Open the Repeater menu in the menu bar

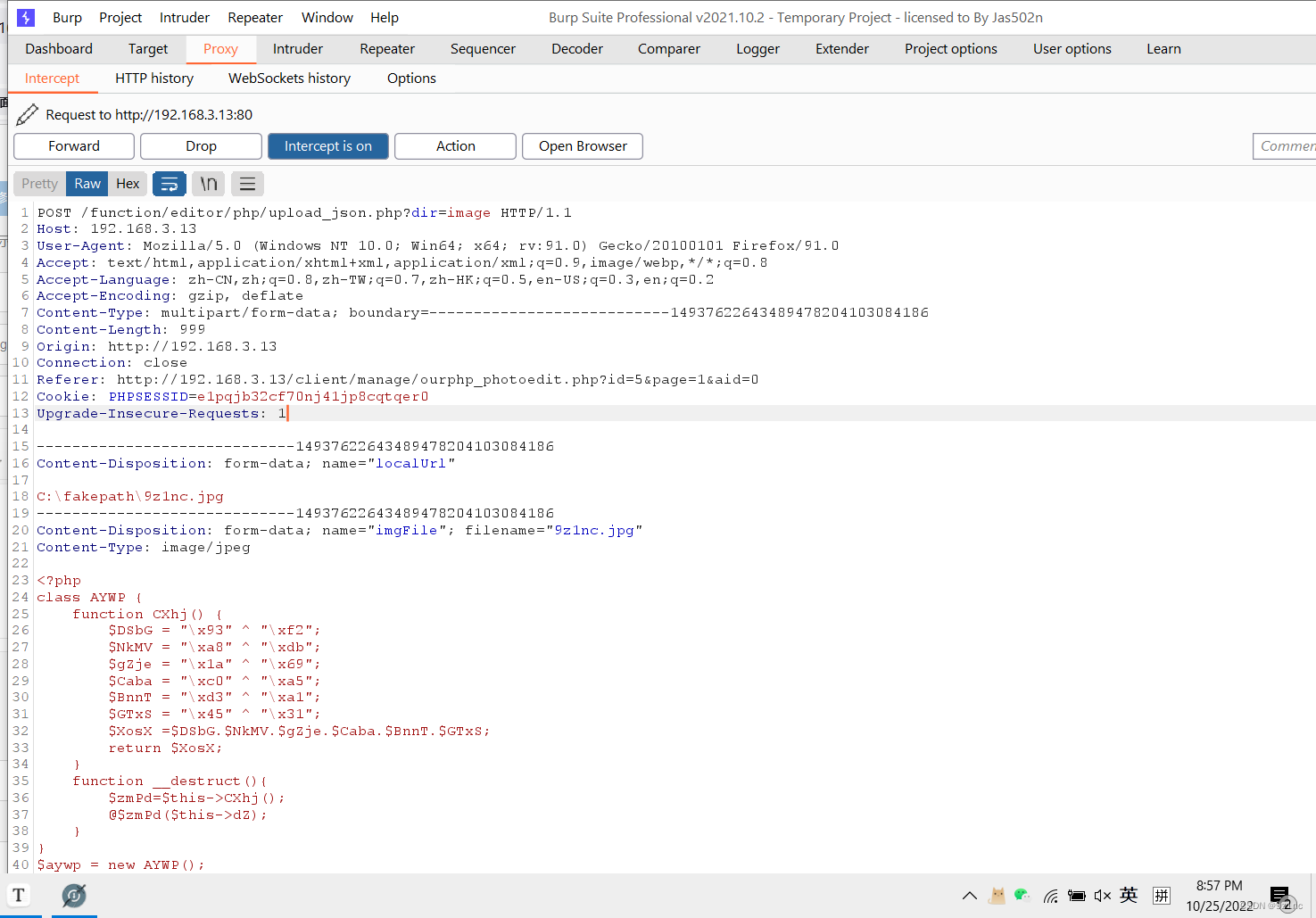(x=255, y=17)
